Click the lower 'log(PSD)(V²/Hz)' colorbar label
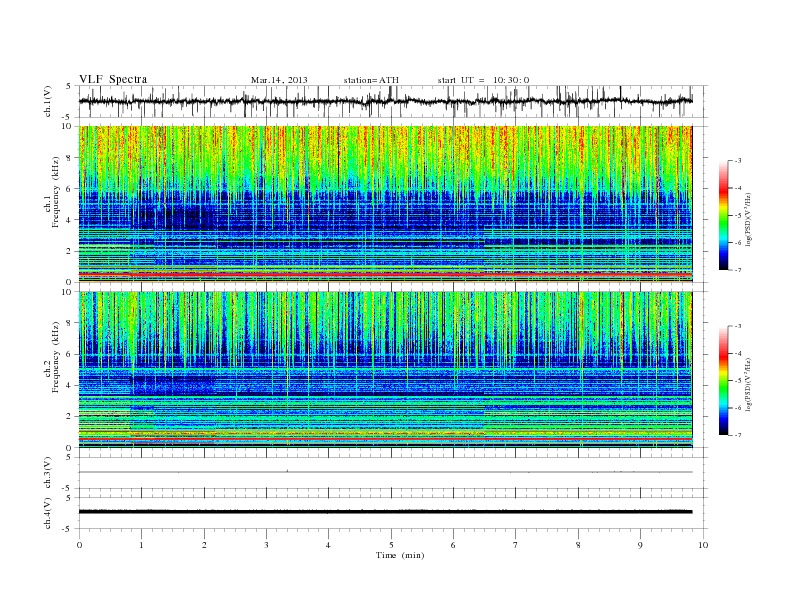This screenshot has height=612, width=792. coord(749,384)
